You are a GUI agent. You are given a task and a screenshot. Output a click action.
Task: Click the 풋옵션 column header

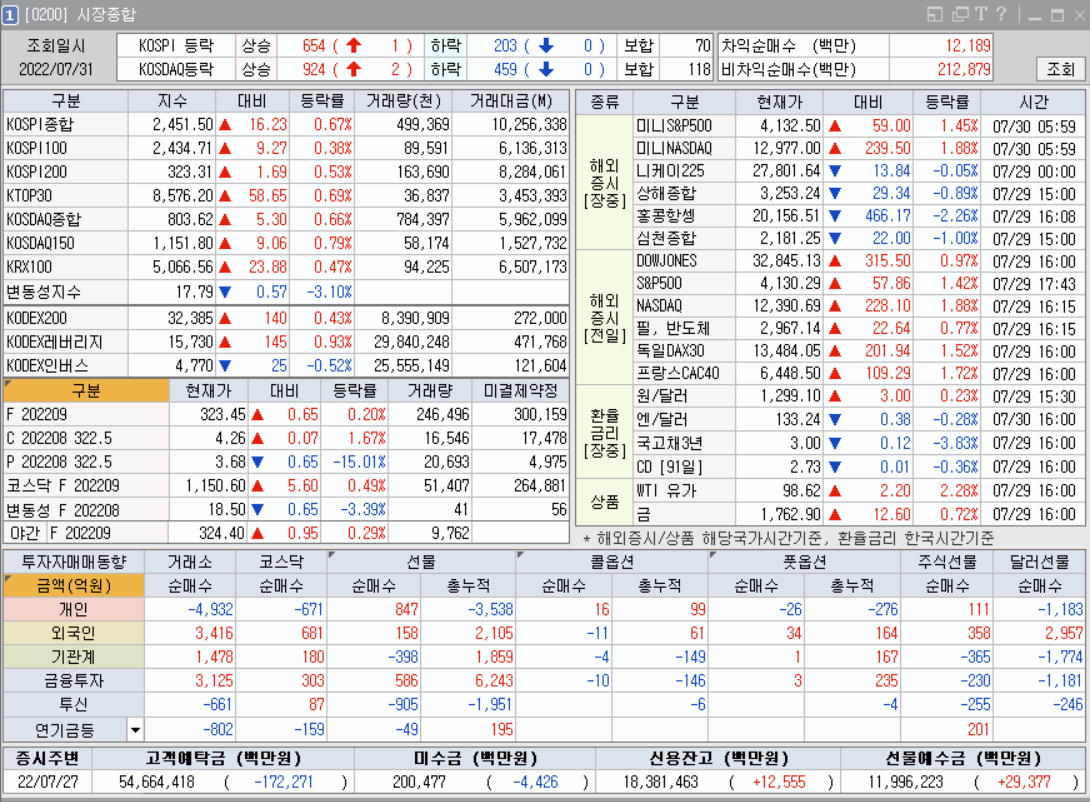[804, 562]
